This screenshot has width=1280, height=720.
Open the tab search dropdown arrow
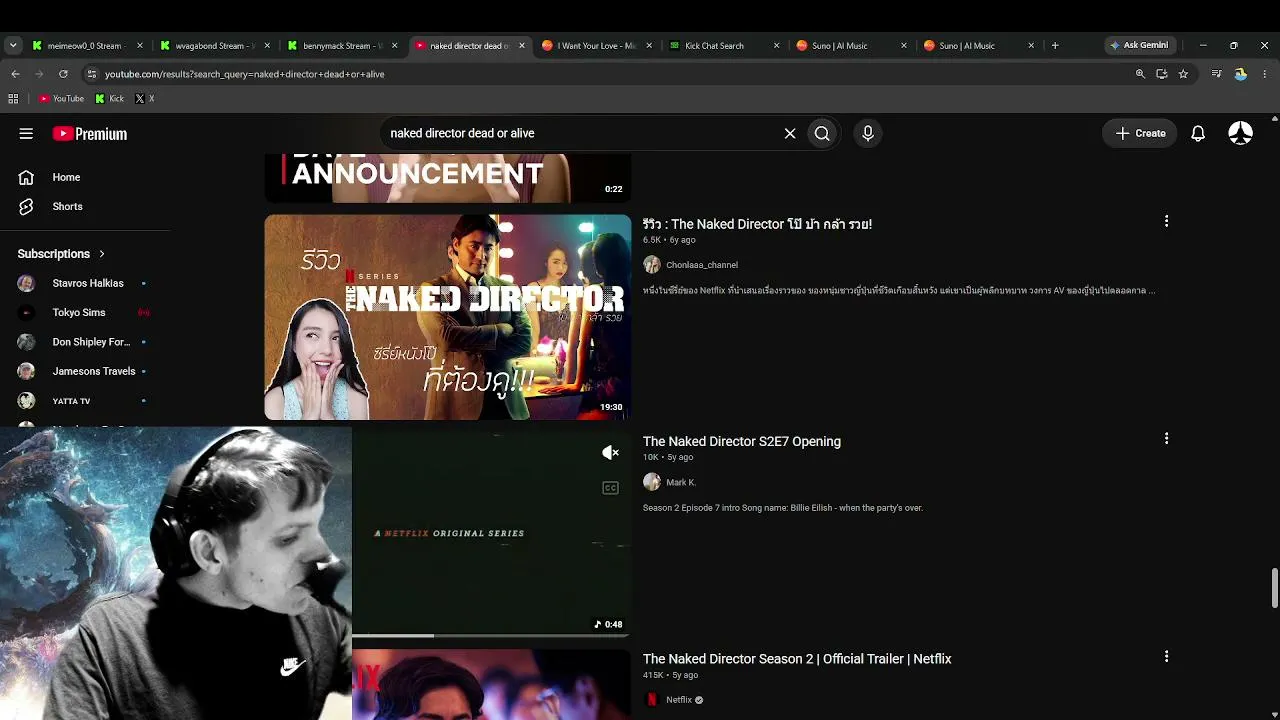pos(13,45)
